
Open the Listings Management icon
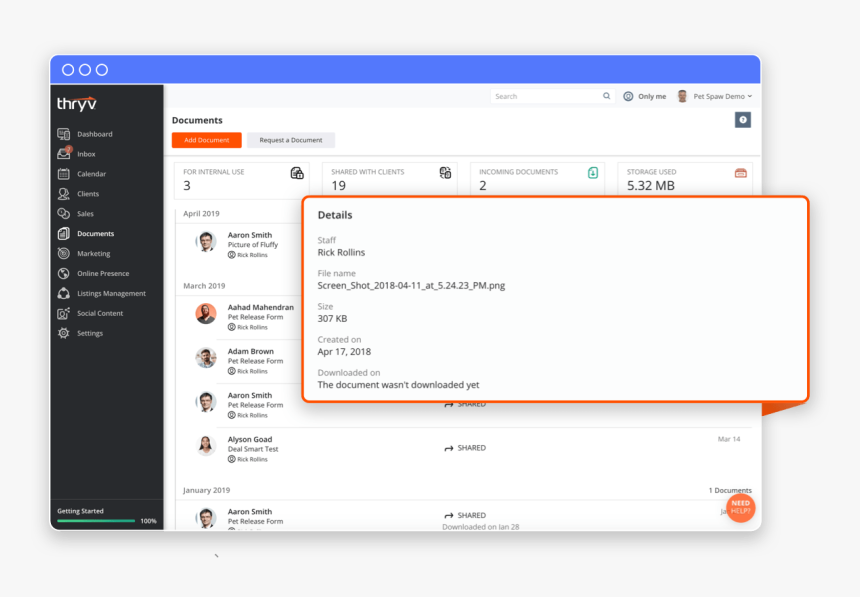(x=64, y=293)
